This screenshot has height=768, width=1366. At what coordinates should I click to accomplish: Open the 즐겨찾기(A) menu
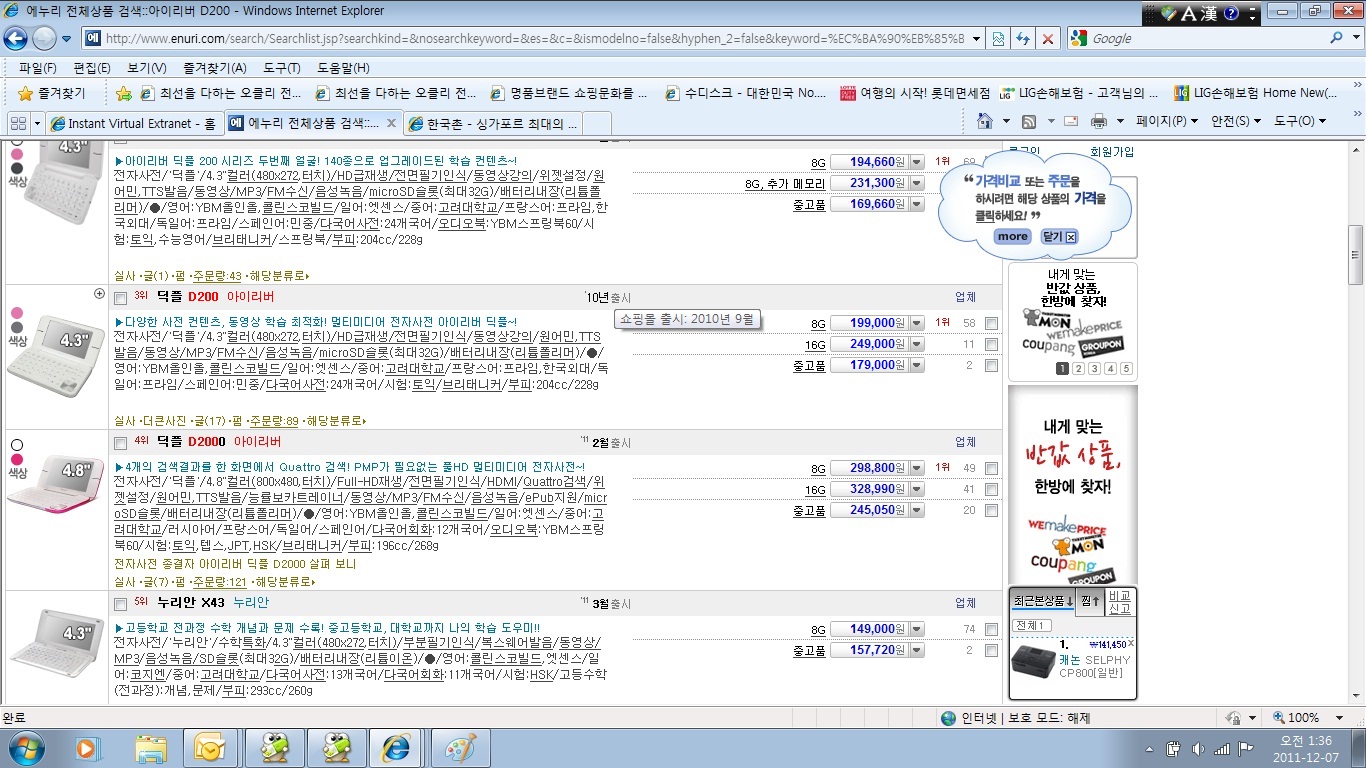coord(214,68)
